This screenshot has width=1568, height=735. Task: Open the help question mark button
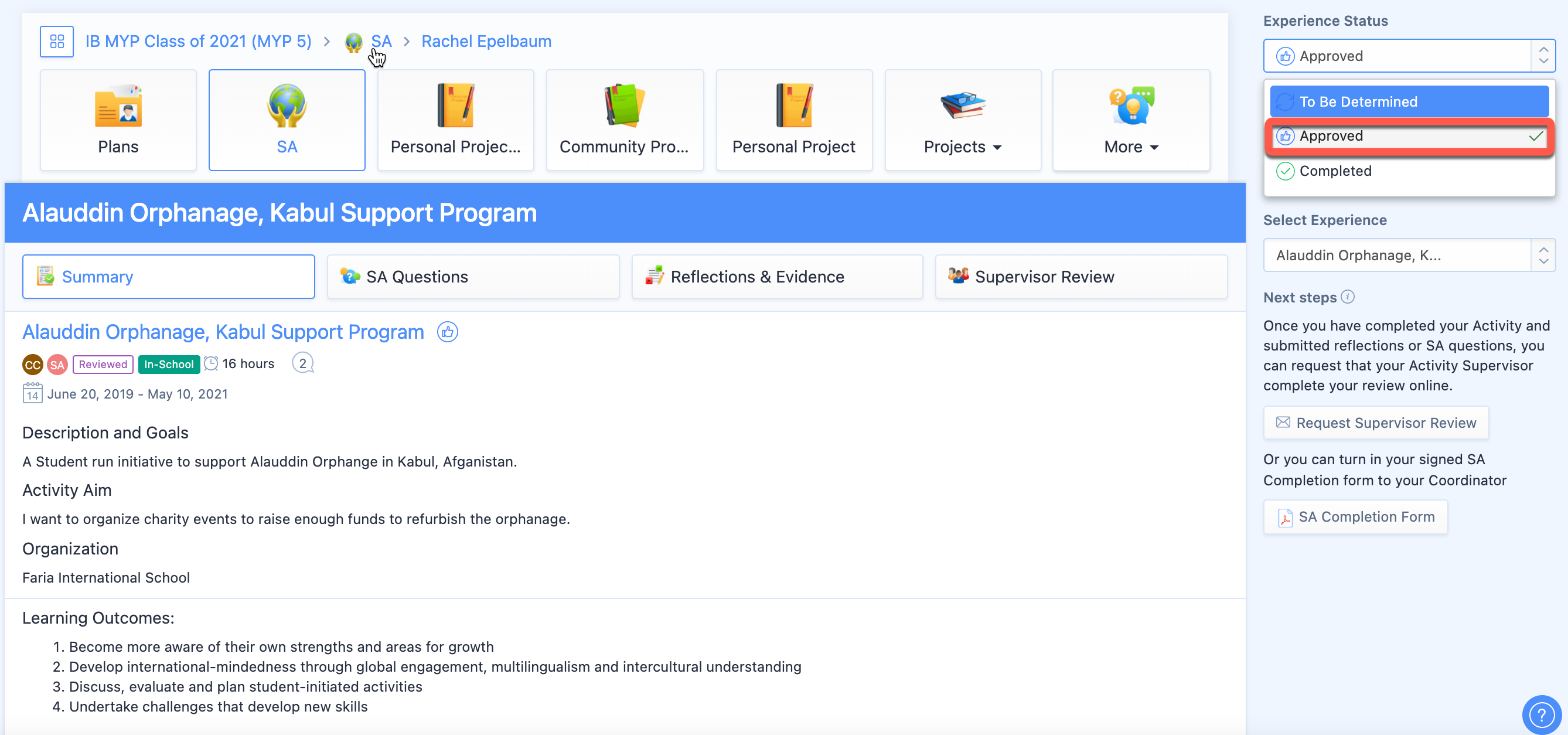coord(1541,714)
